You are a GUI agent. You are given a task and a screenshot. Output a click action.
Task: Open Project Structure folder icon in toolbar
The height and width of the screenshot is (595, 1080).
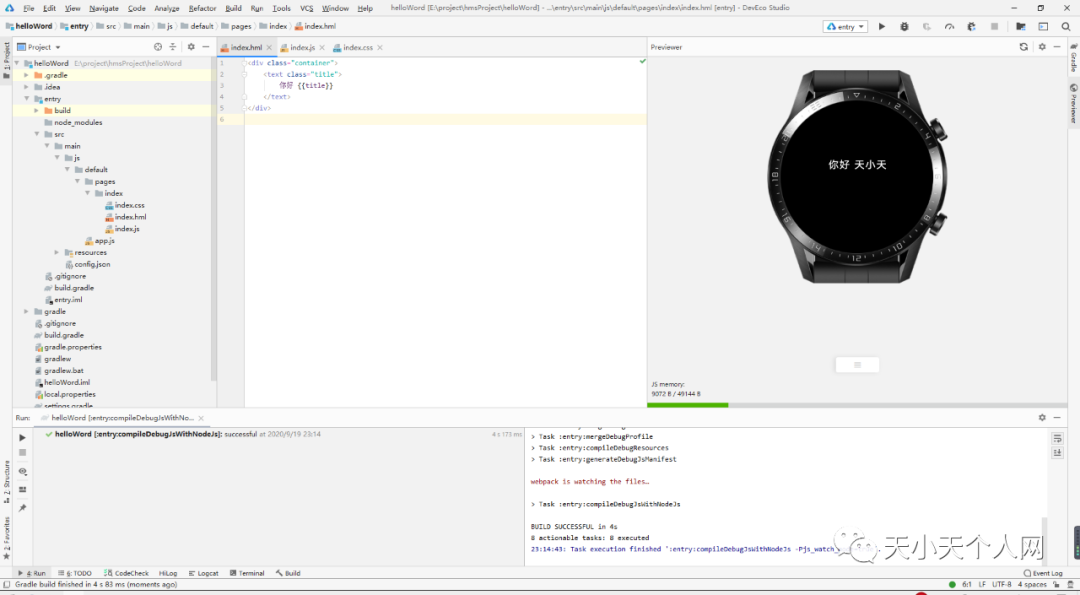coord(1021,26)
